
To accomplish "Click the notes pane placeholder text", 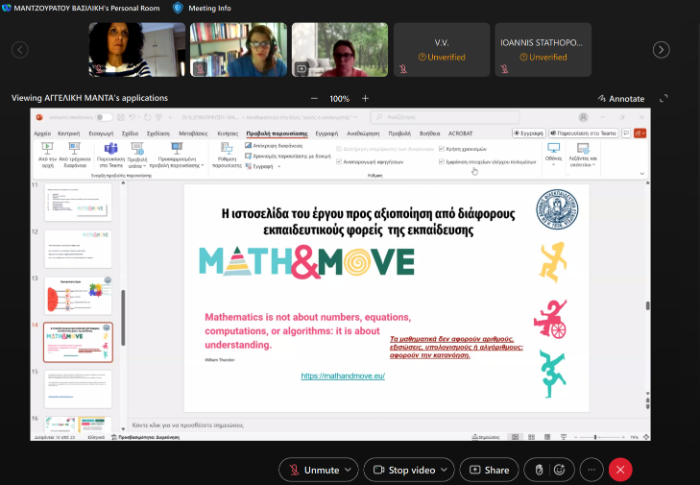I will pyautogui.click(x=188, y=425).
